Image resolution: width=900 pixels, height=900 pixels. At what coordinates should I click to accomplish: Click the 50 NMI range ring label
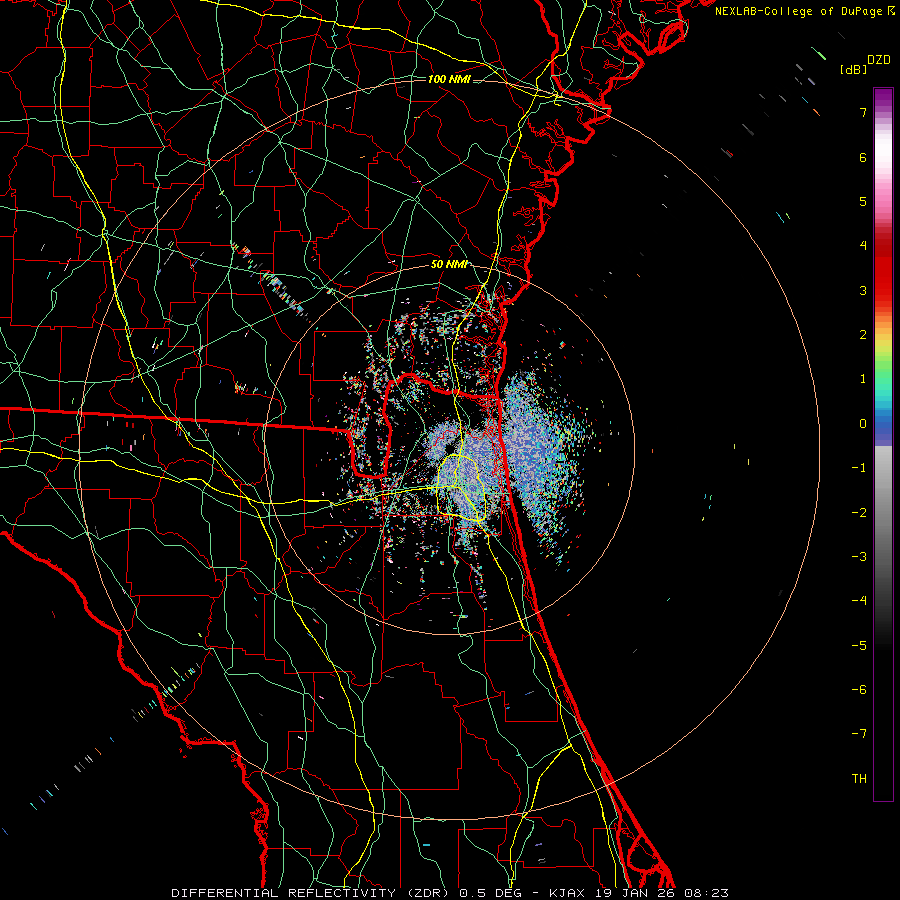449,264
